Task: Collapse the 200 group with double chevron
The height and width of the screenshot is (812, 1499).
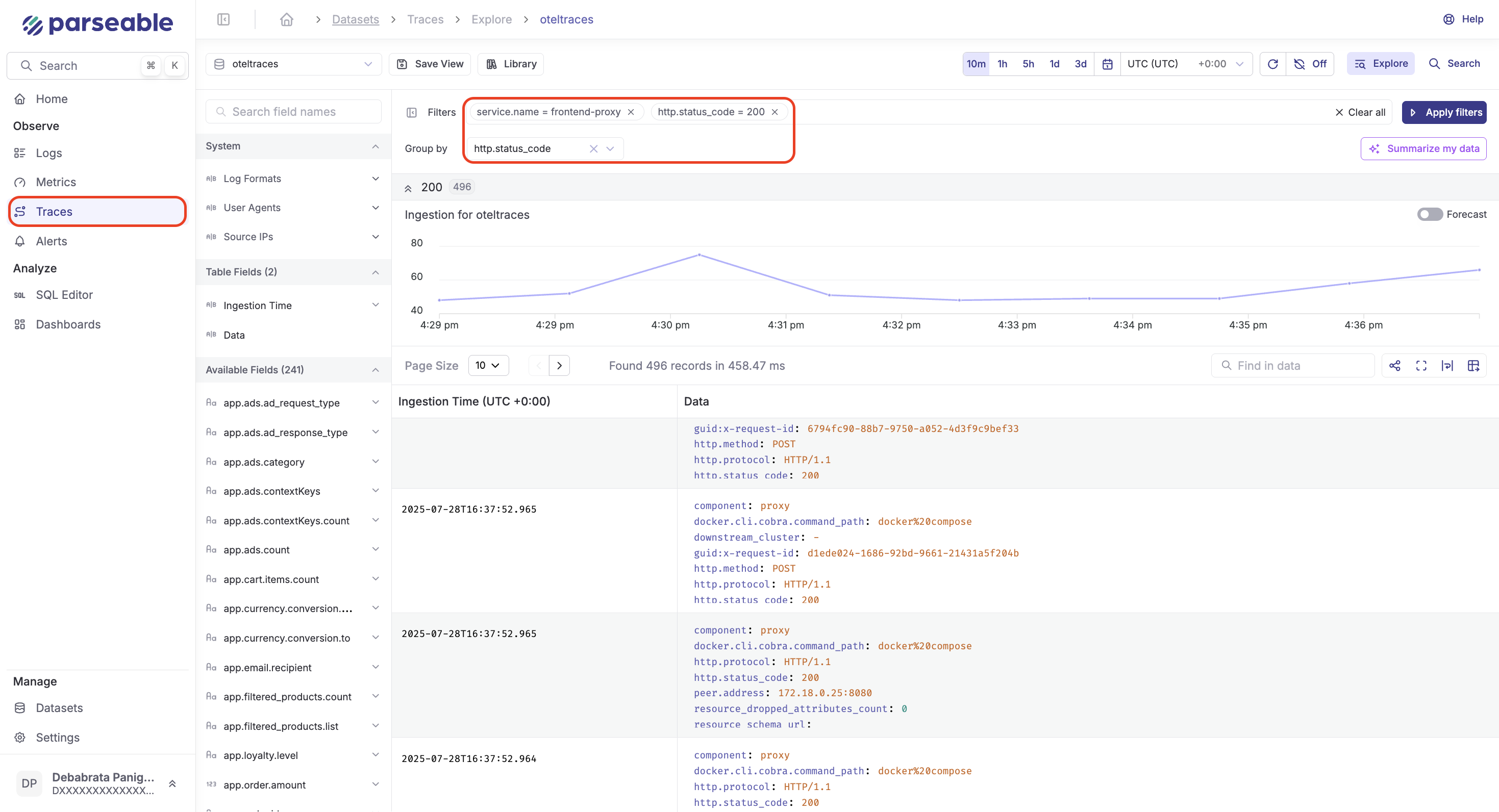Action: click(408, 187)
